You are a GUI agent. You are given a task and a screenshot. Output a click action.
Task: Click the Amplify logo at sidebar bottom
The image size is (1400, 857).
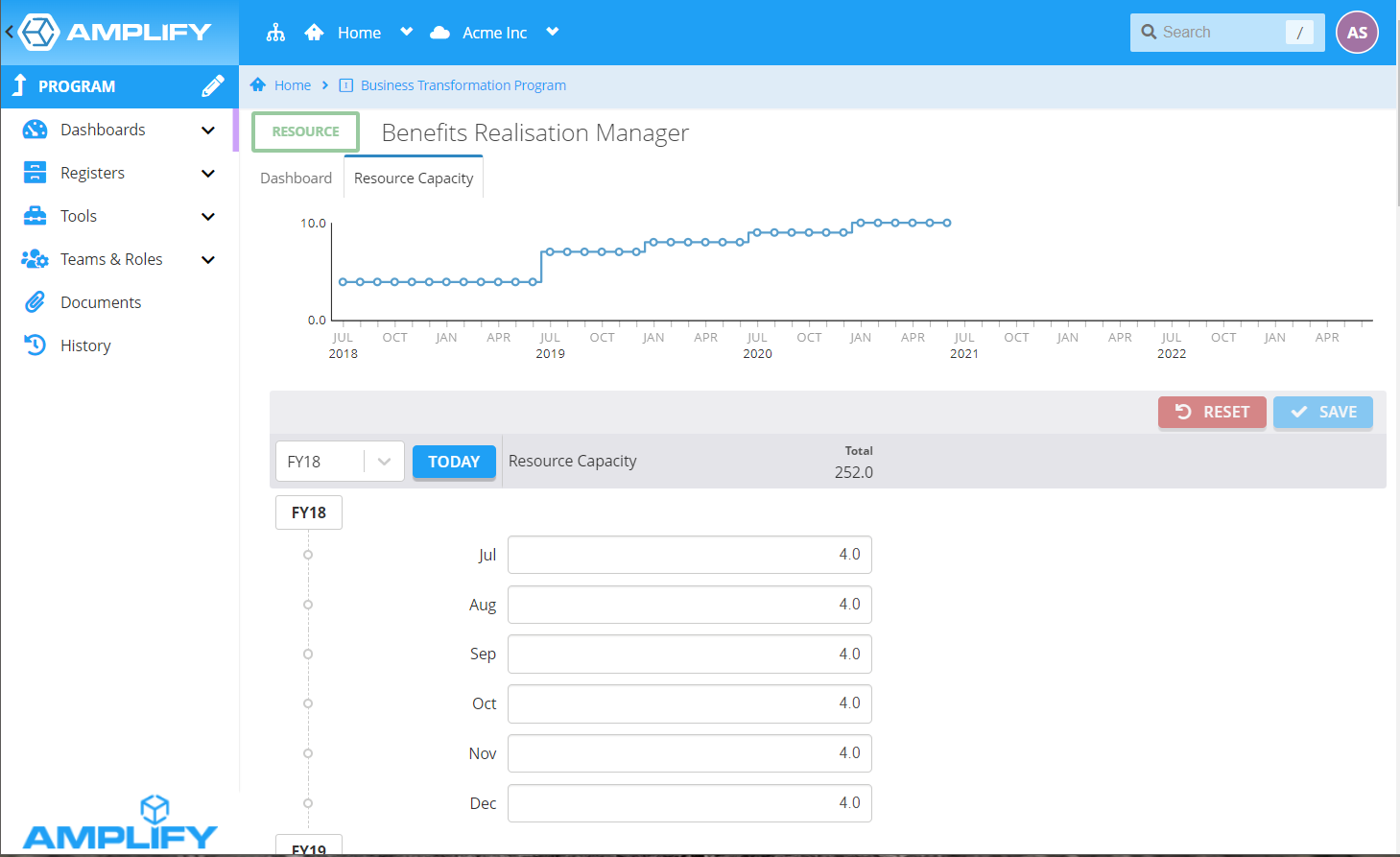(120, 823)
